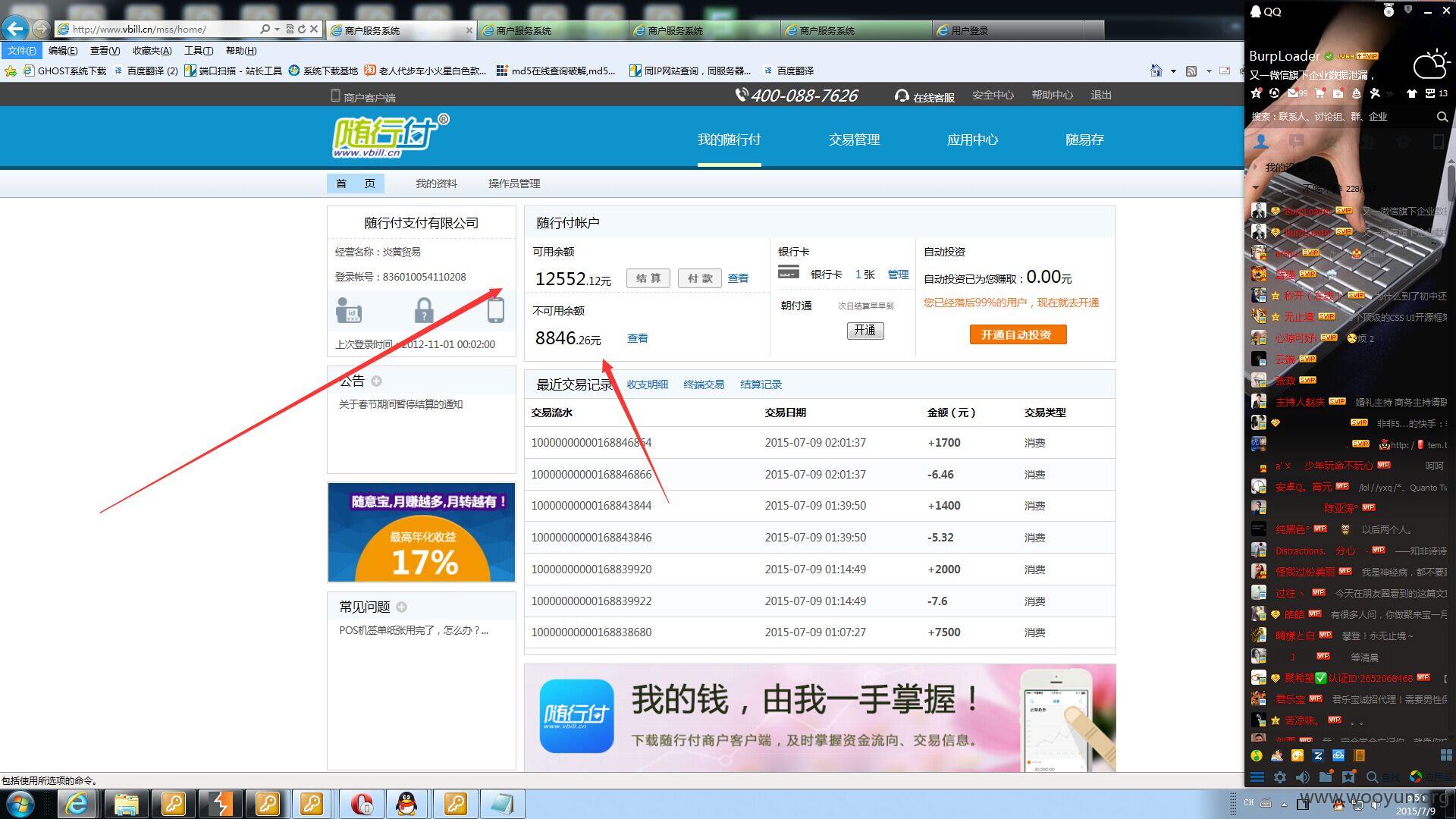Click the QQ search magnifier icon
The height and width of the screenshot is (819, 1456).
pyautogui.click(x=1442, y=117)
